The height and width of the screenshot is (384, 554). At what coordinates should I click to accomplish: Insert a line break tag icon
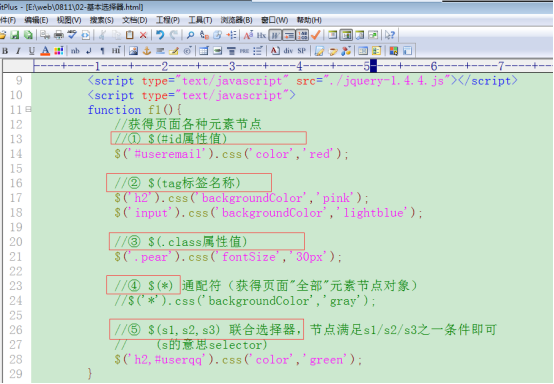(89, 51)
